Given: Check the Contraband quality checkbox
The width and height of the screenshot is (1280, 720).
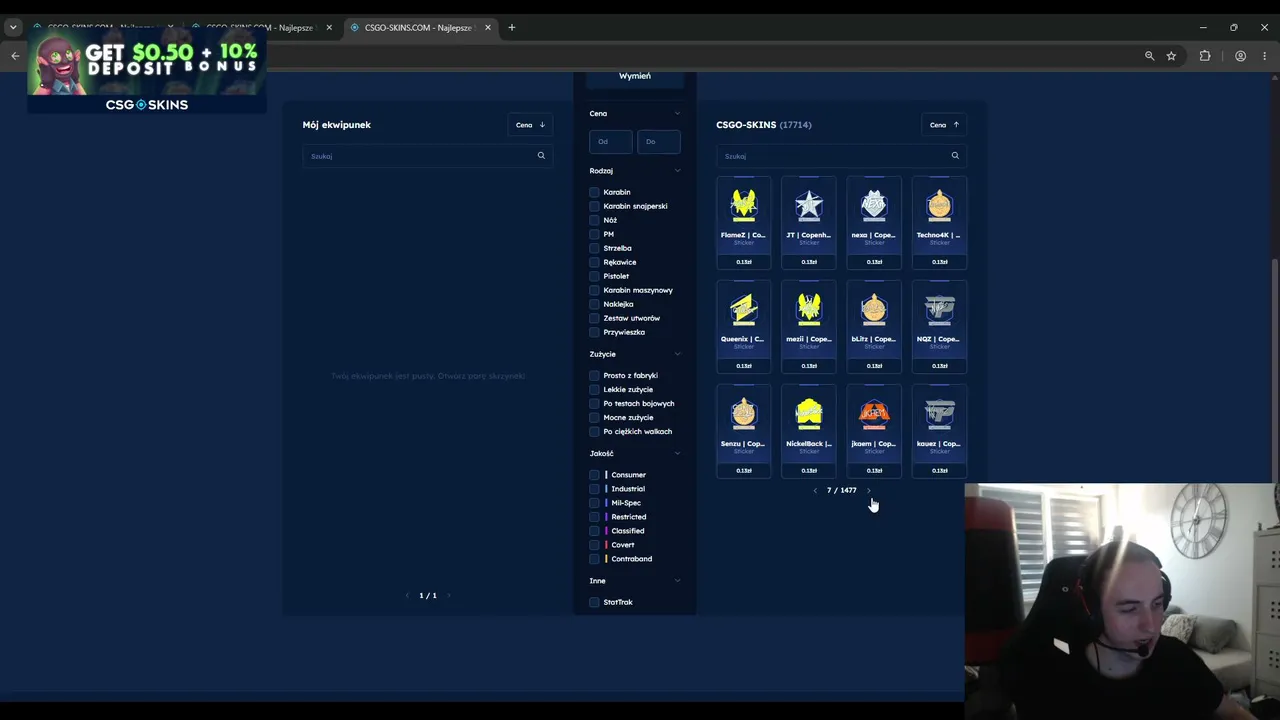Looking at the screenshot, I should point(594,559).
